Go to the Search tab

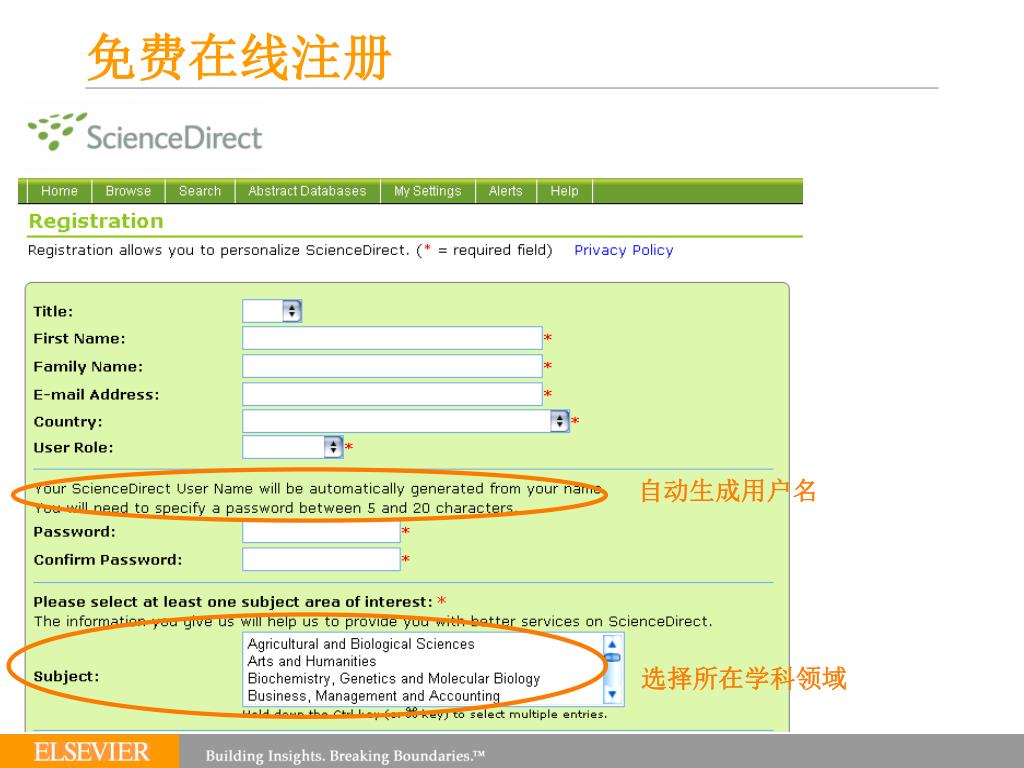coord(200,191)
